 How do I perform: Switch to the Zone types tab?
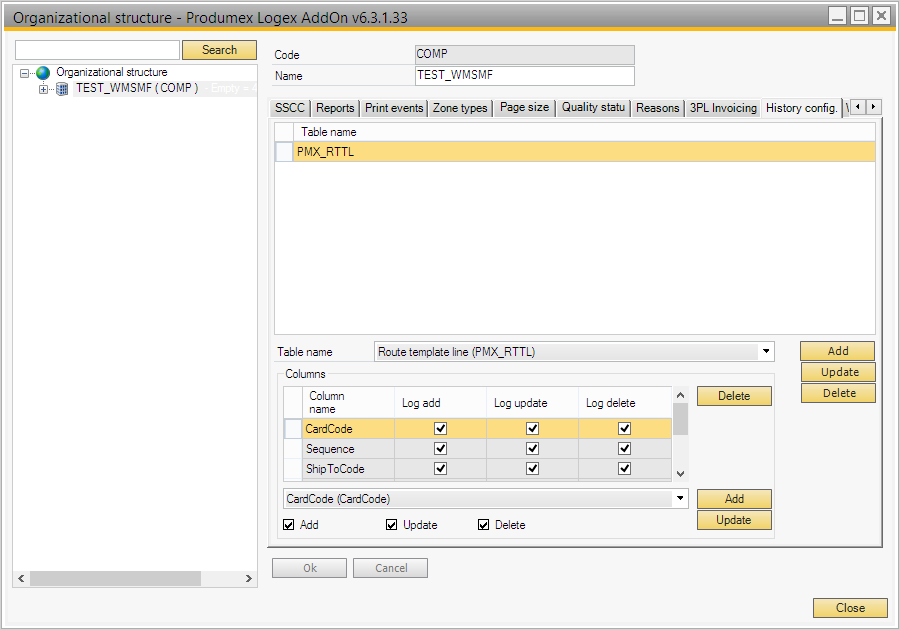460,108
